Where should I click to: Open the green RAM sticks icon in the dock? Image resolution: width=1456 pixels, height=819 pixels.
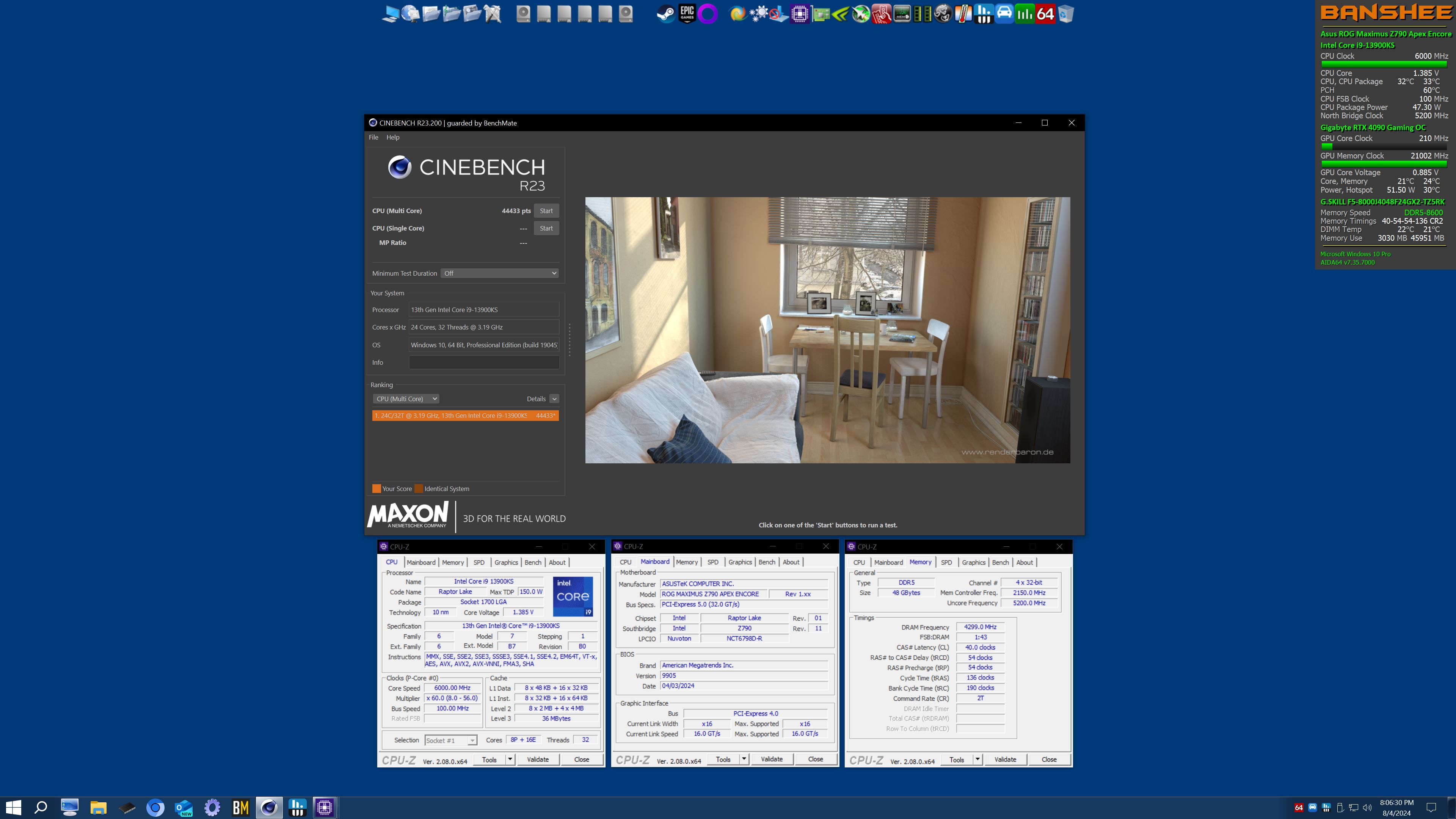click(923, 14)
